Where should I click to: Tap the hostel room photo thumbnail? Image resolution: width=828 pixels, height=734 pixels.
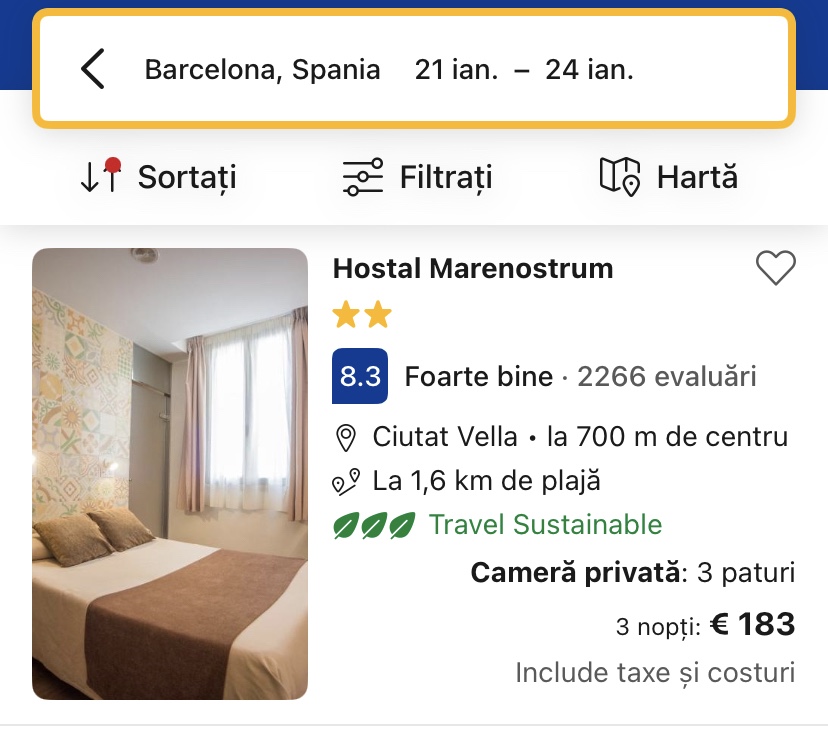[x=170, y=473]
